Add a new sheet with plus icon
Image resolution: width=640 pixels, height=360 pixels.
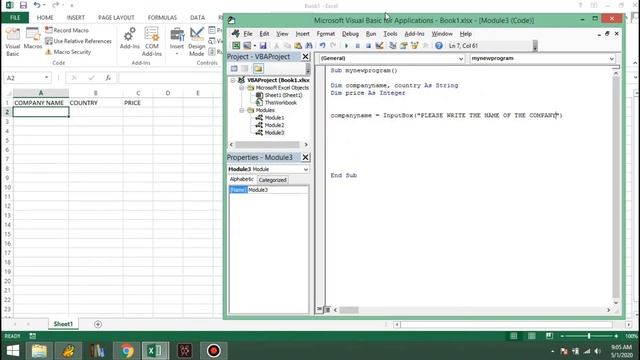coord(98,324)
